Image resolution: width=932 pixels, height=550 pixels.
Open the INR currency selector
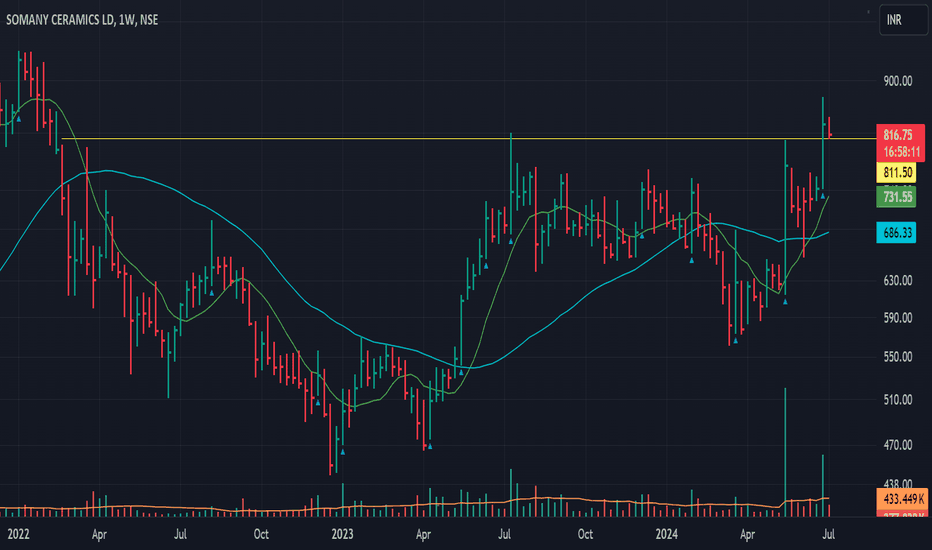click(x=903, y=20)
